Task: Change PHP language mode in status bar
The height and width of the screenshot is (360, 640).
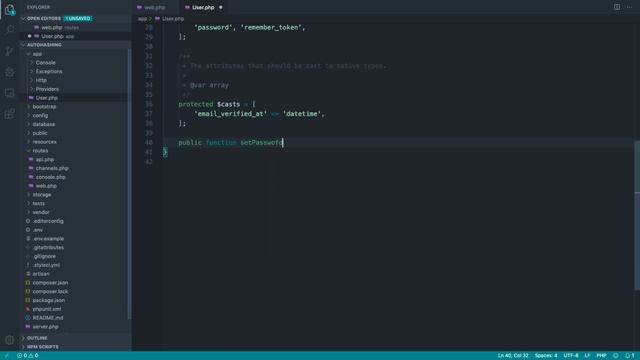Action: (601, 356)
